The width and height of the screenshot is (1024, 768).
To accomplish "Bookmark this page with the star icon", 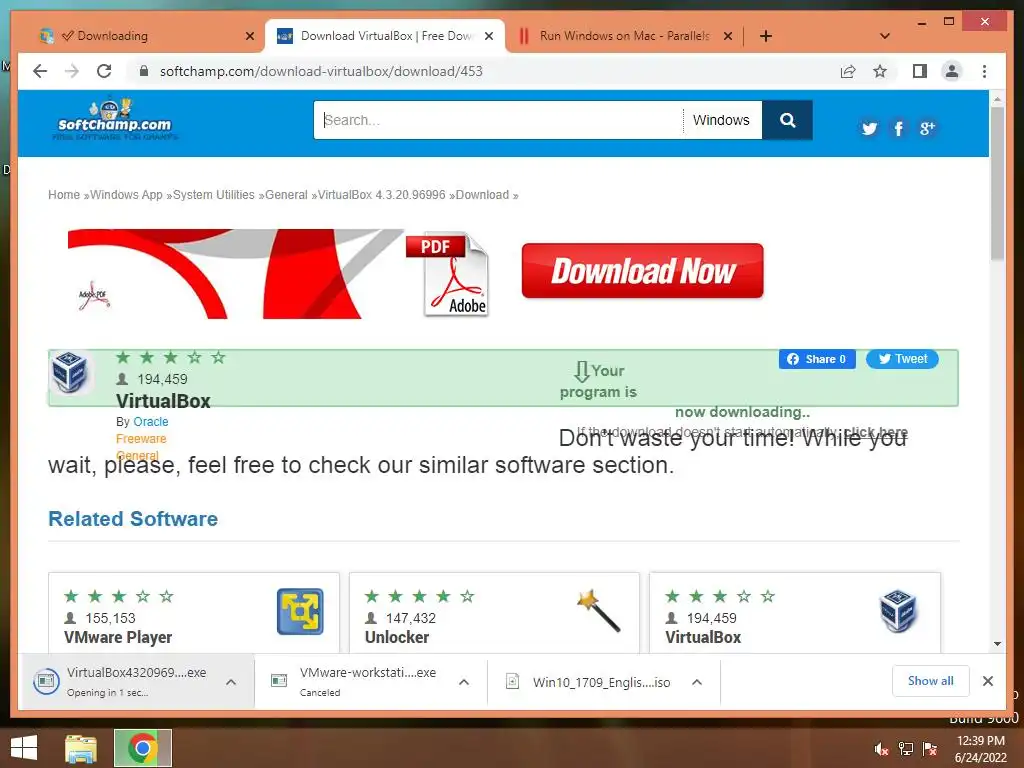I will (880, 71).
